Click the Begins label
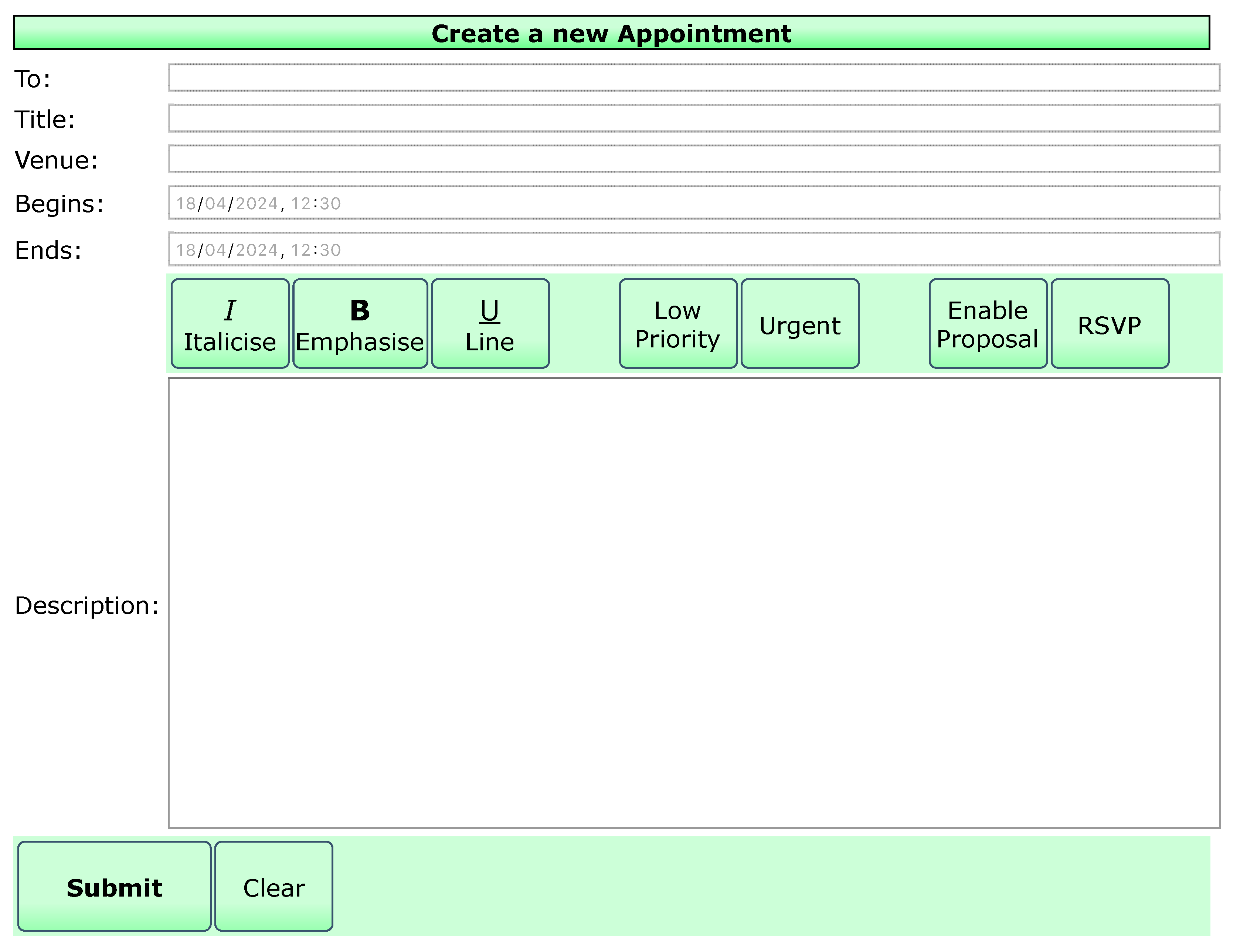Image resolution: width=1240 pixels, height=952 pixels. pyautogui.click(x=60, y=204)
